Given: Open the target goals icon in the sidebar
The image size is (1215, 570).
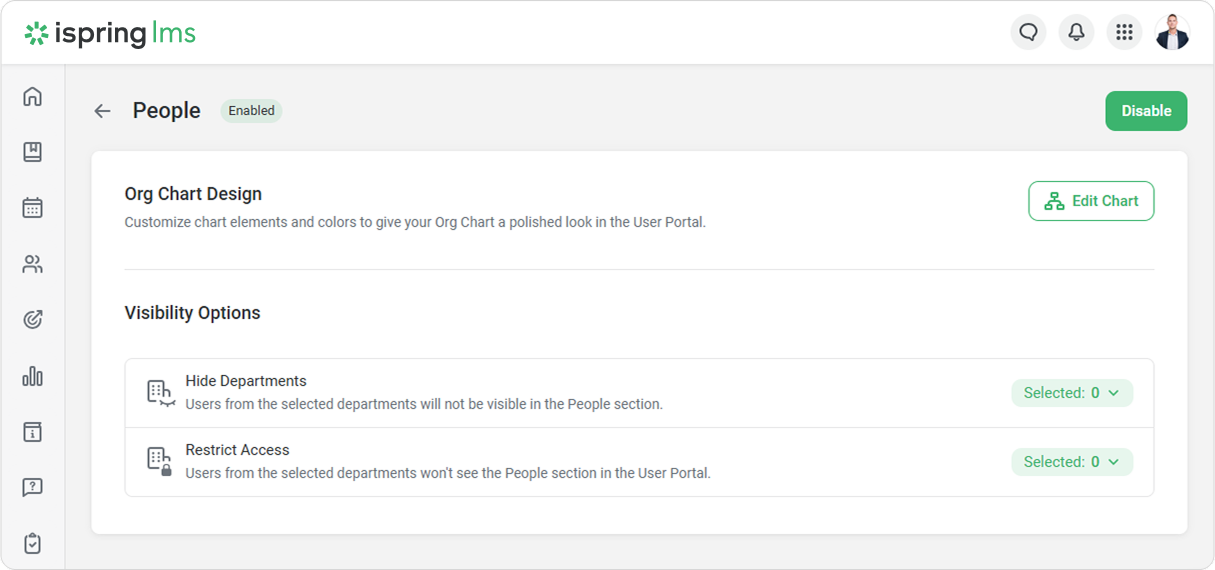Looking at the screenshot, I should [x=33, y=320].
